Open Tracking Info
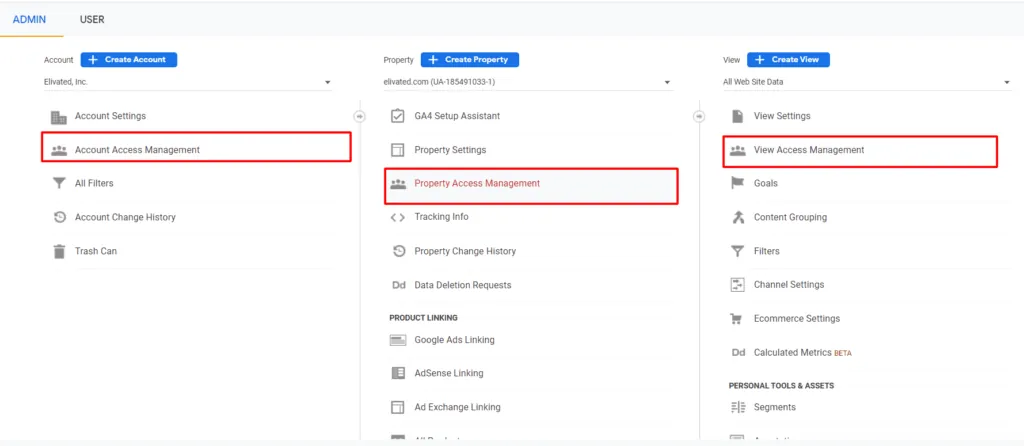 [x=441, y=217]
